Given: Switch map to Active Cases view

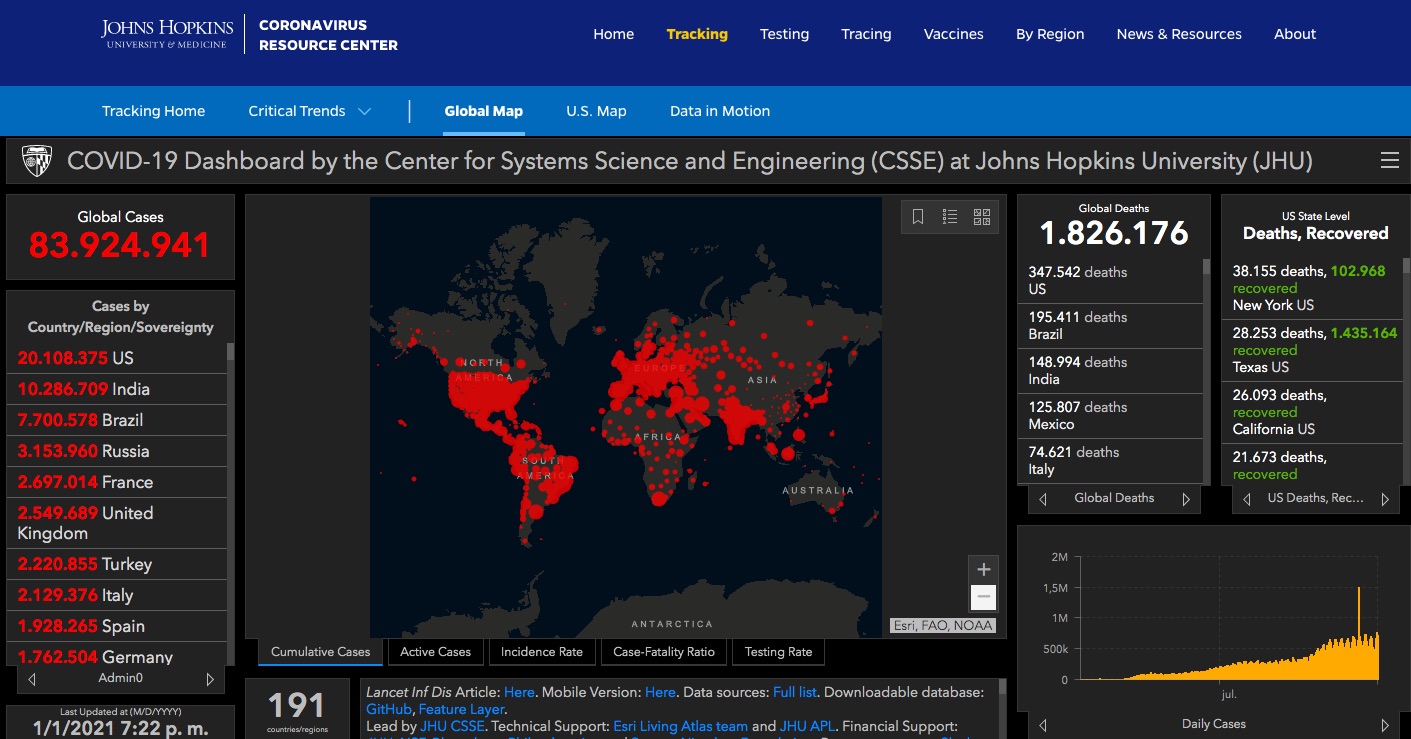Looking at the screenshot, I should coord(435,652).
